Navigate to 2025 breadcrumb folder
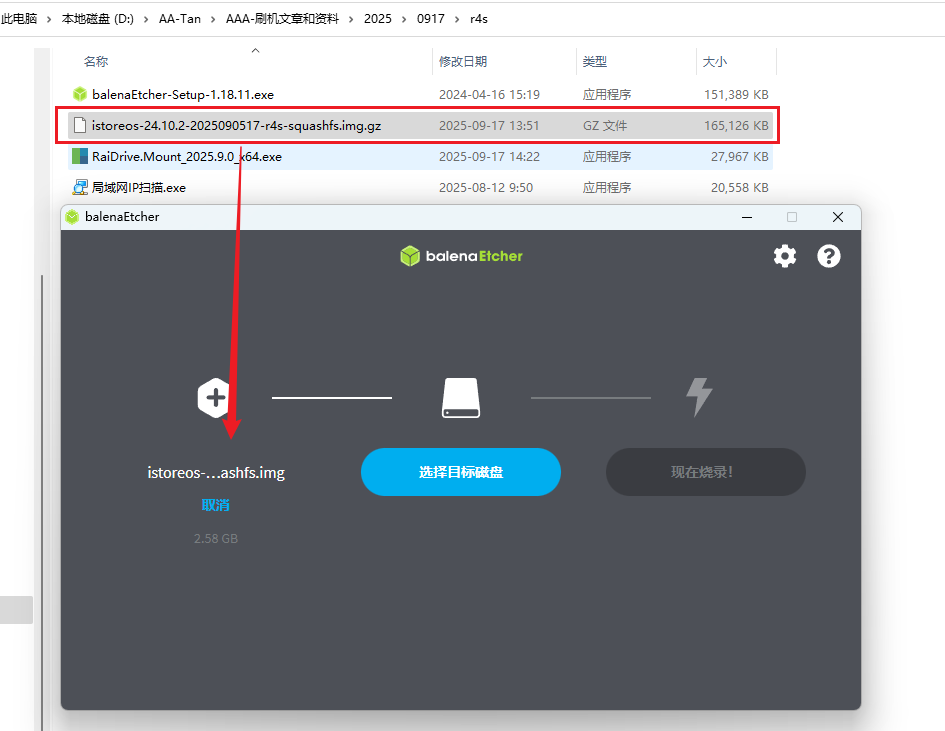The height and width of the screenshot is (731, 945). (x=378, y=19)
